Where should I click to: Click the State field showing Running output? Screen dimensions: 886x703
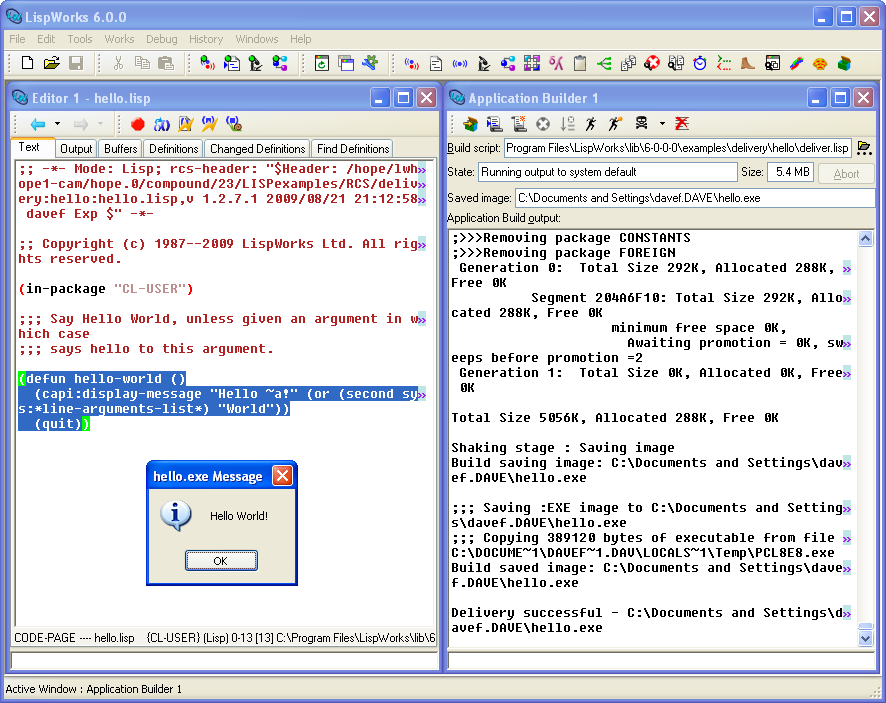607,172
